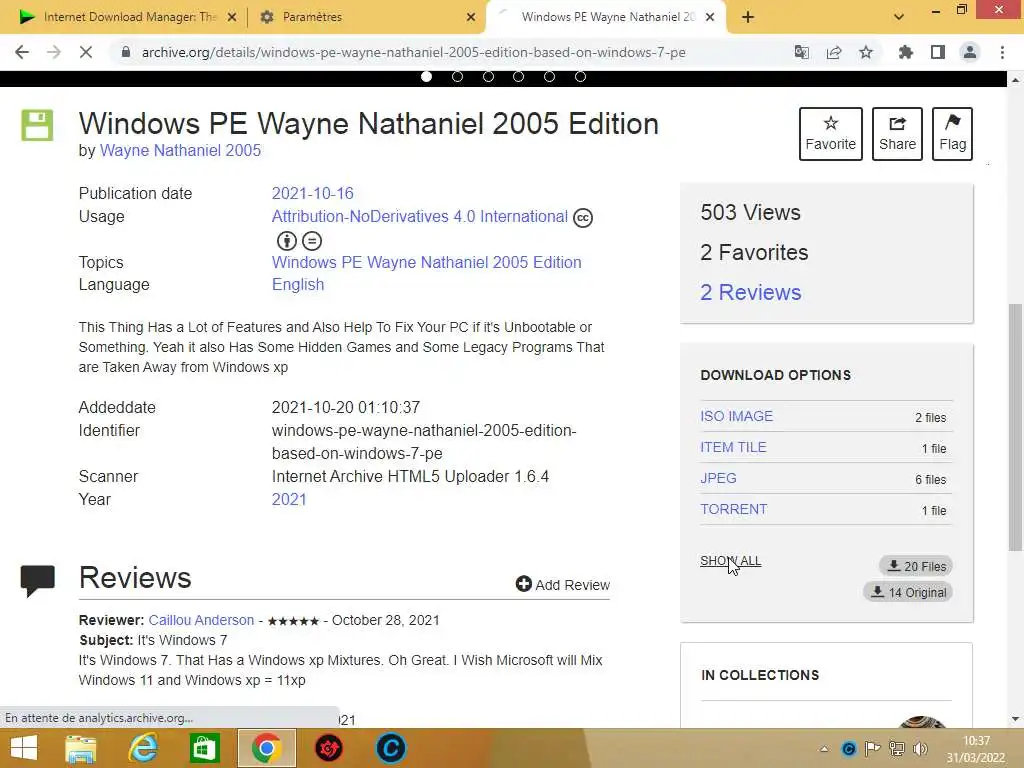Click the CC no-derivatives equals icon

click(312, 241)
